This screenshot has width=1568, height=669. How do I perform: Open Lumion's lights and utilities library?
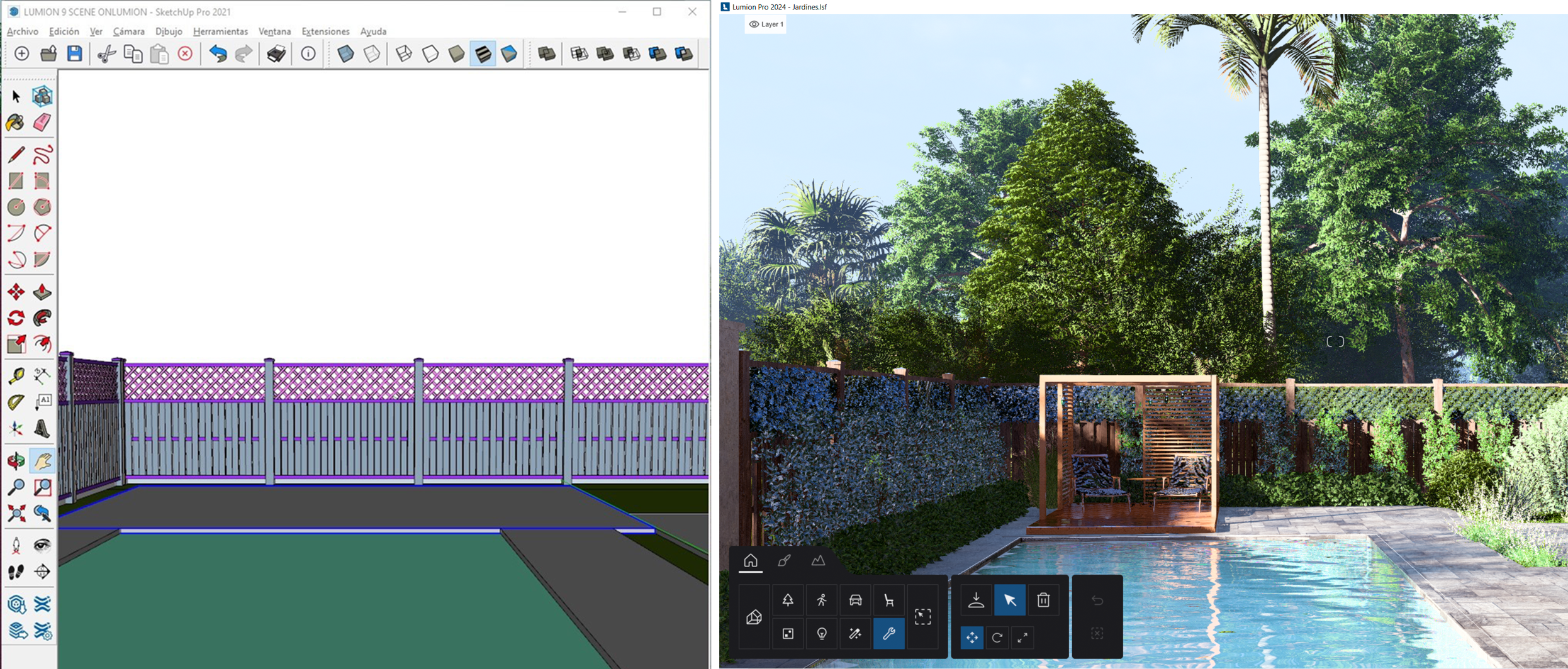(x=822, y=634)
